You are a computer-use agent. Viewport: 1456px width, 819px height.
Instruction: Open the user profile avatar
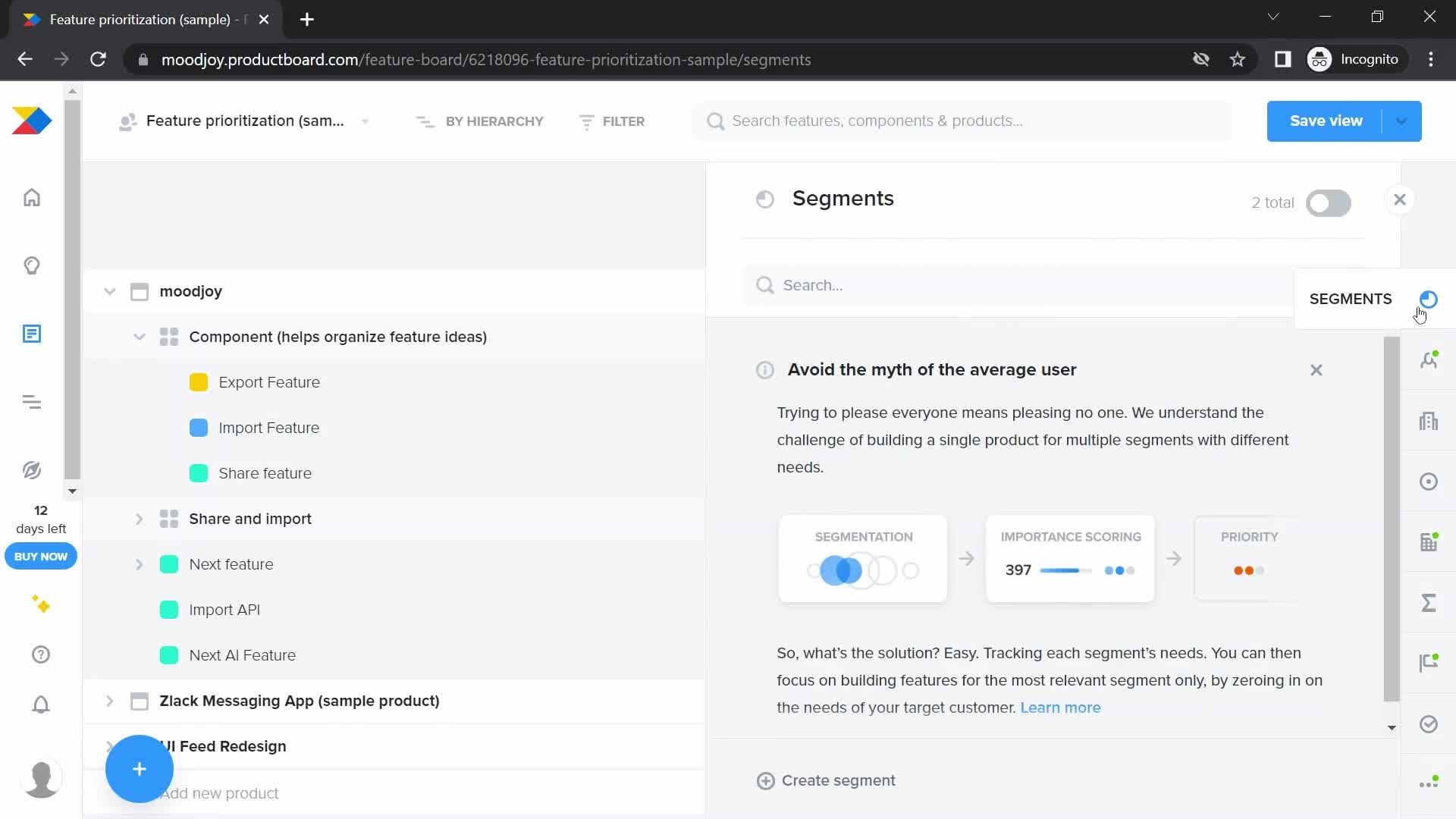coord(41,778)
